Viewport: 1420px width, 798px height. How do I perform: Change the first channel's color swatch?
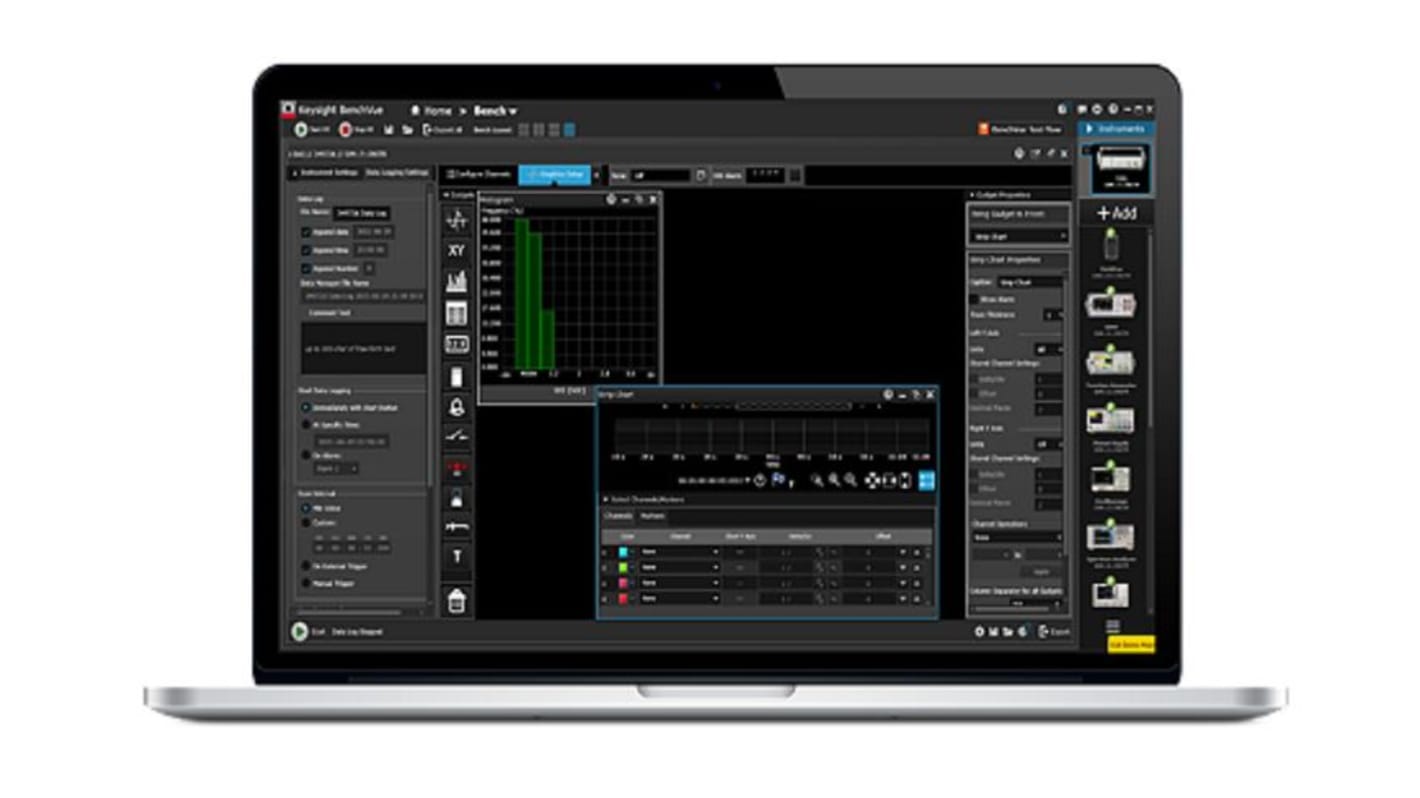pyautogui.click(x=622, y=552)
